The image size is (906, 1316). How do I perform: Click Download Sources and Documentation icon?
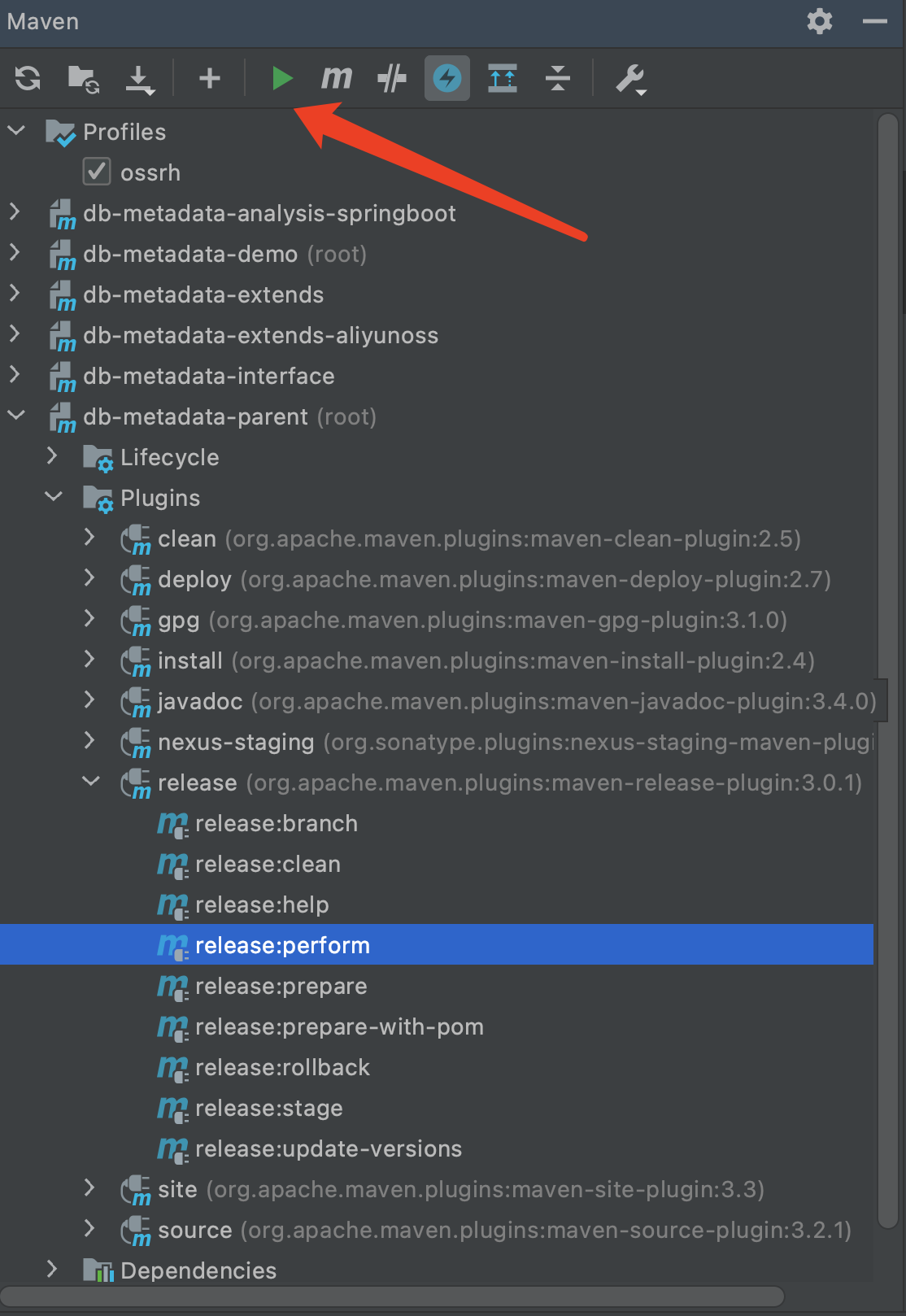[x=140, y=80]
